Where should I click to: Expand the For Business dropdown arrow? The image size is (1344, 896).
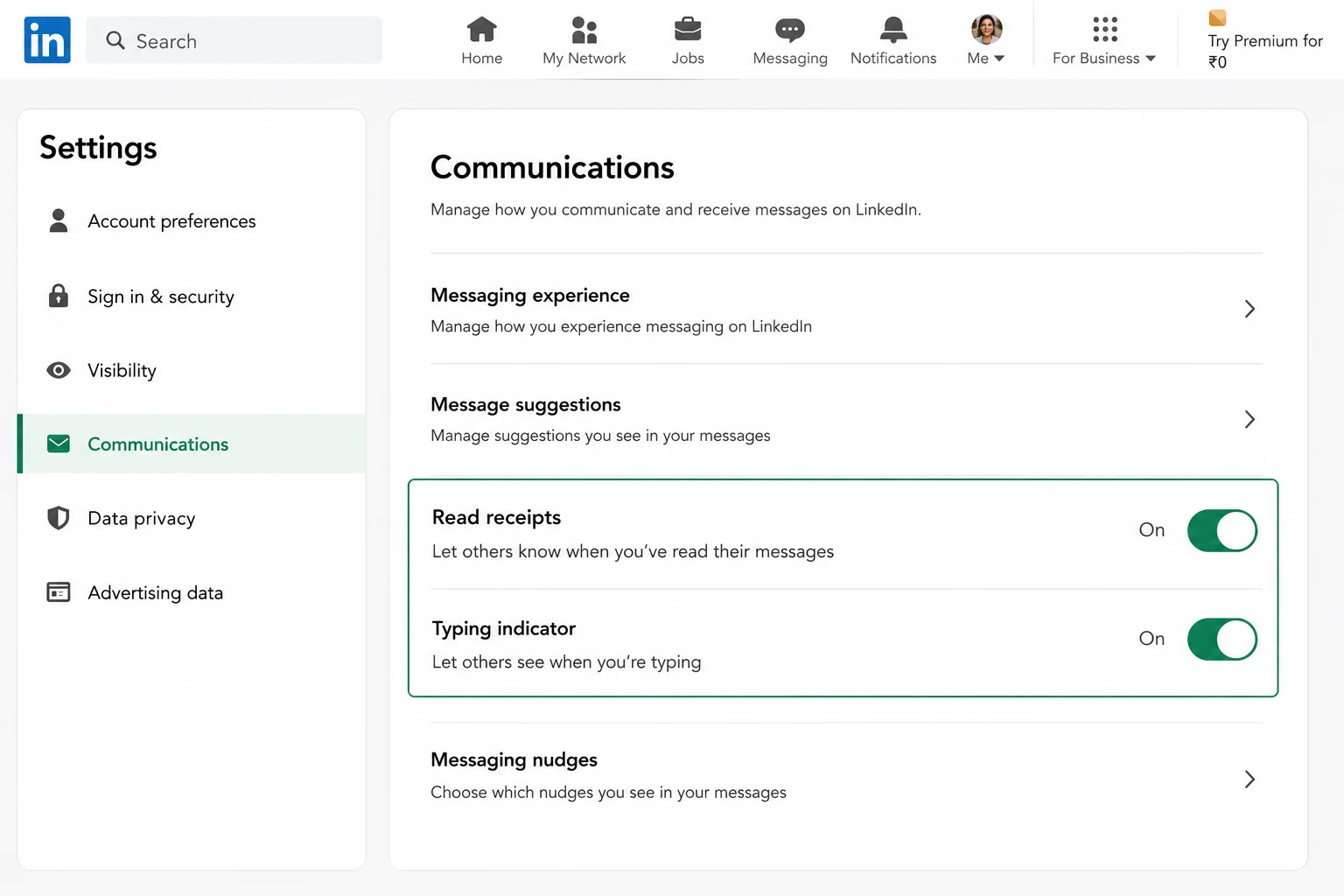coord(1151,59)
